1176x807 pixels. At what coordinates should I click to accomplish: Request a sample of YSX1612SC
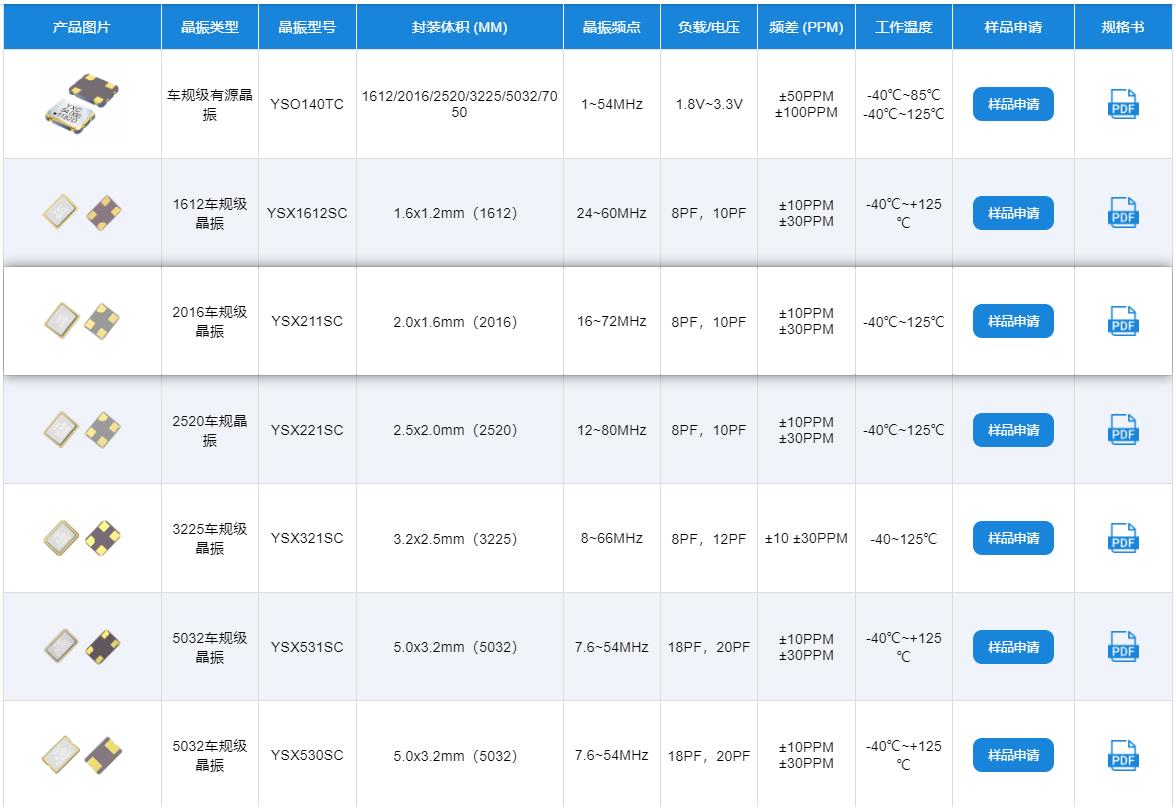pos(1013,213)
